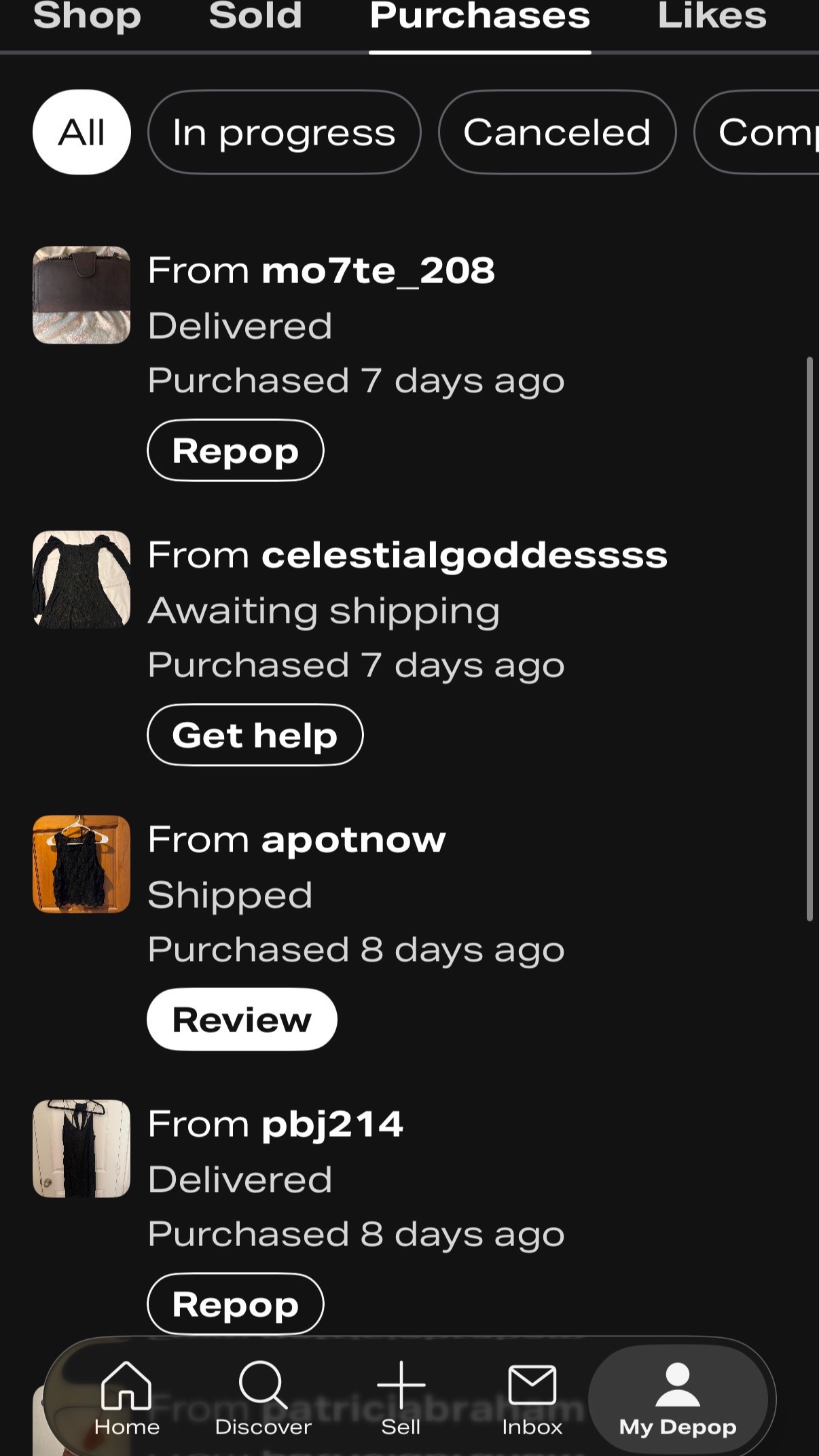The height and width of the screenshot is (1456, 819).
Task: Review the apotnow purchase
Action: tap(242, 1019)
